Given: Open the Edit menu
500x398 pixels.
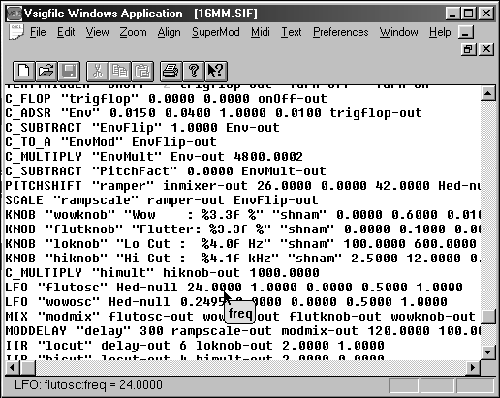Looking at the screenshot, I should [66, 32].
